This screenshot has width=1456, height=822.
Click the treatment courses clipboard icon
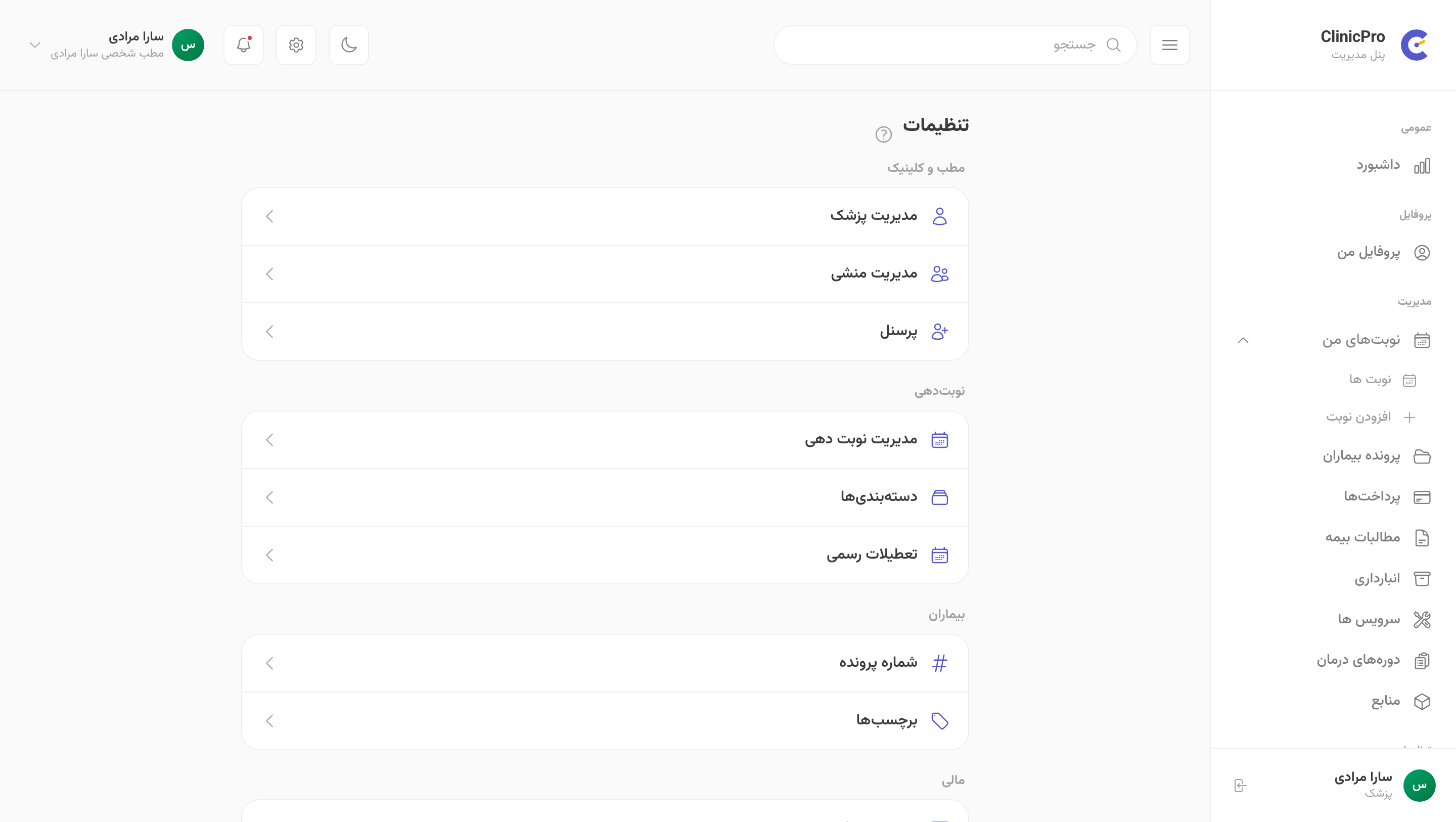pyautogui.click(x=1422, y=660)
